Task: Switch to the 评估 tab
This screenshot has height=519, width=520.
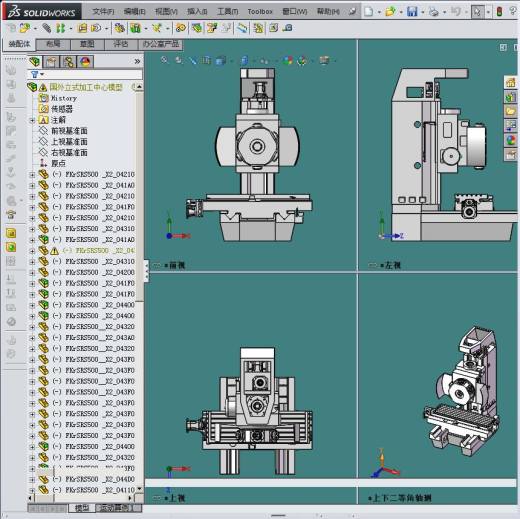Action: pyautogui.click(x=121, y=44)
